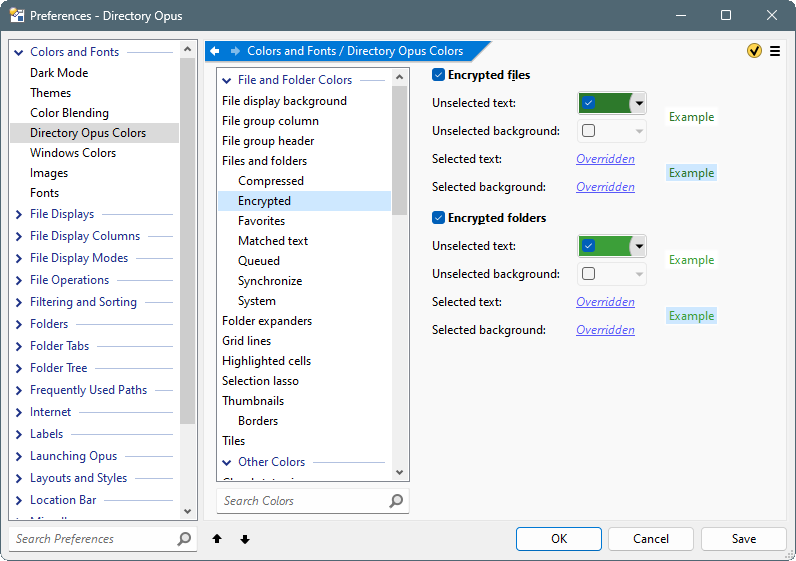Select Matched text in the colors list

coord(273,241)
